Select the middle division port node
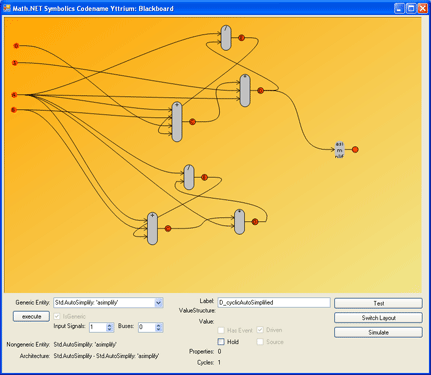 [x=189, y=177]
